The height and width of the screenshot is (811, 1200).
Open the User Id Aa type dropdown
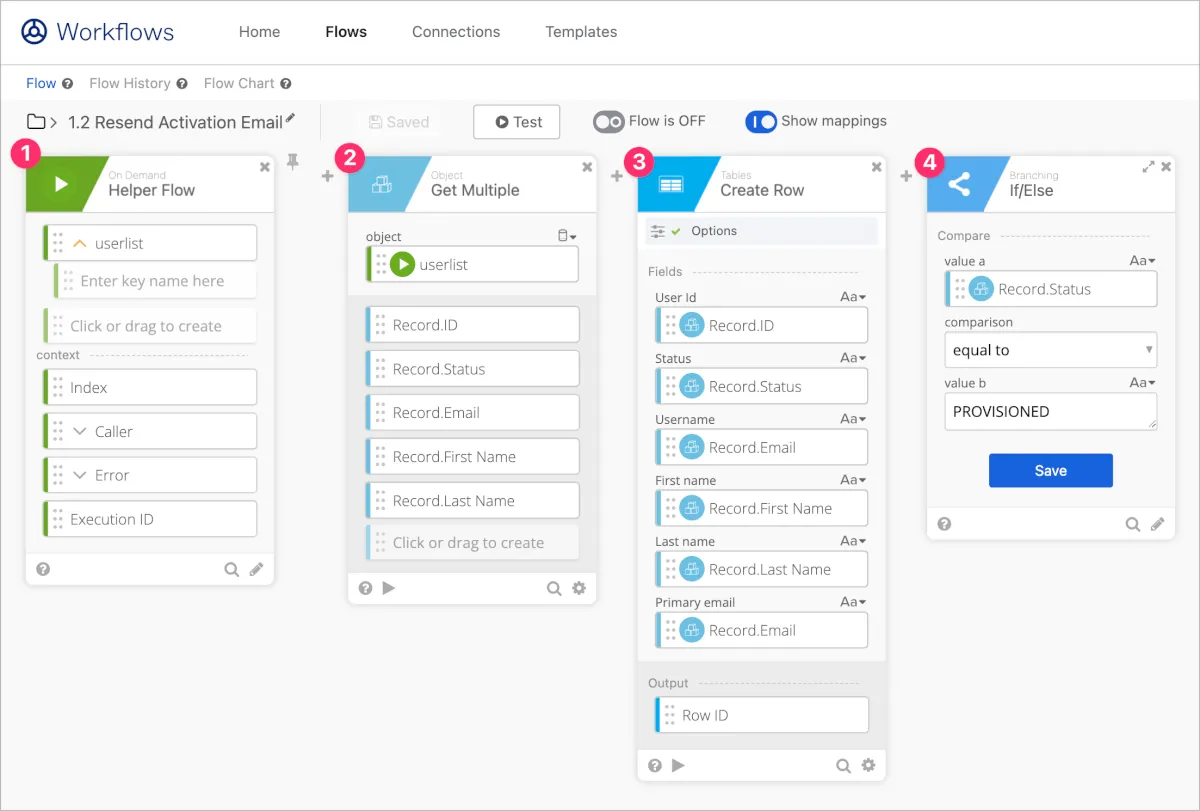pyautogui.click(x=853, y=297)
